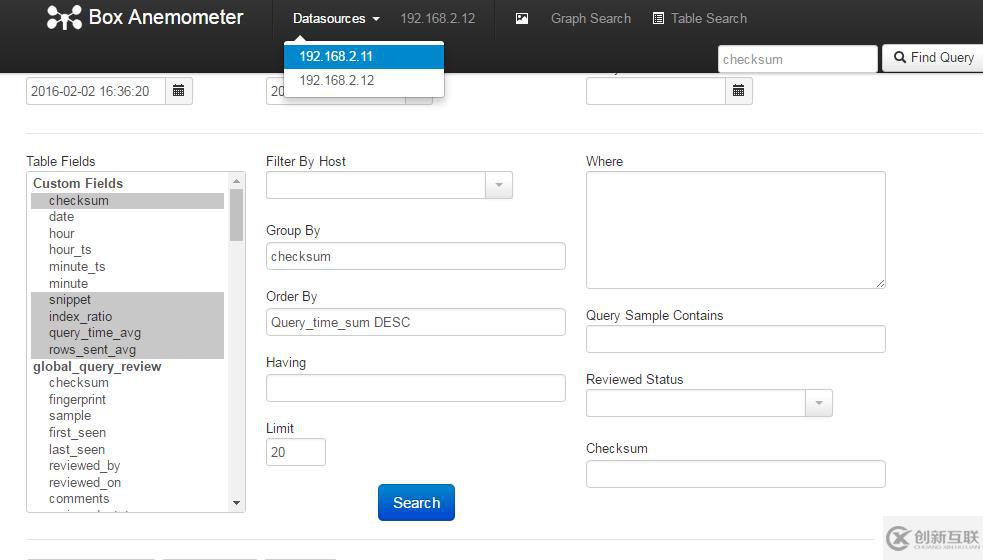Click the Checksum input field at bottom right

point(735,474)
